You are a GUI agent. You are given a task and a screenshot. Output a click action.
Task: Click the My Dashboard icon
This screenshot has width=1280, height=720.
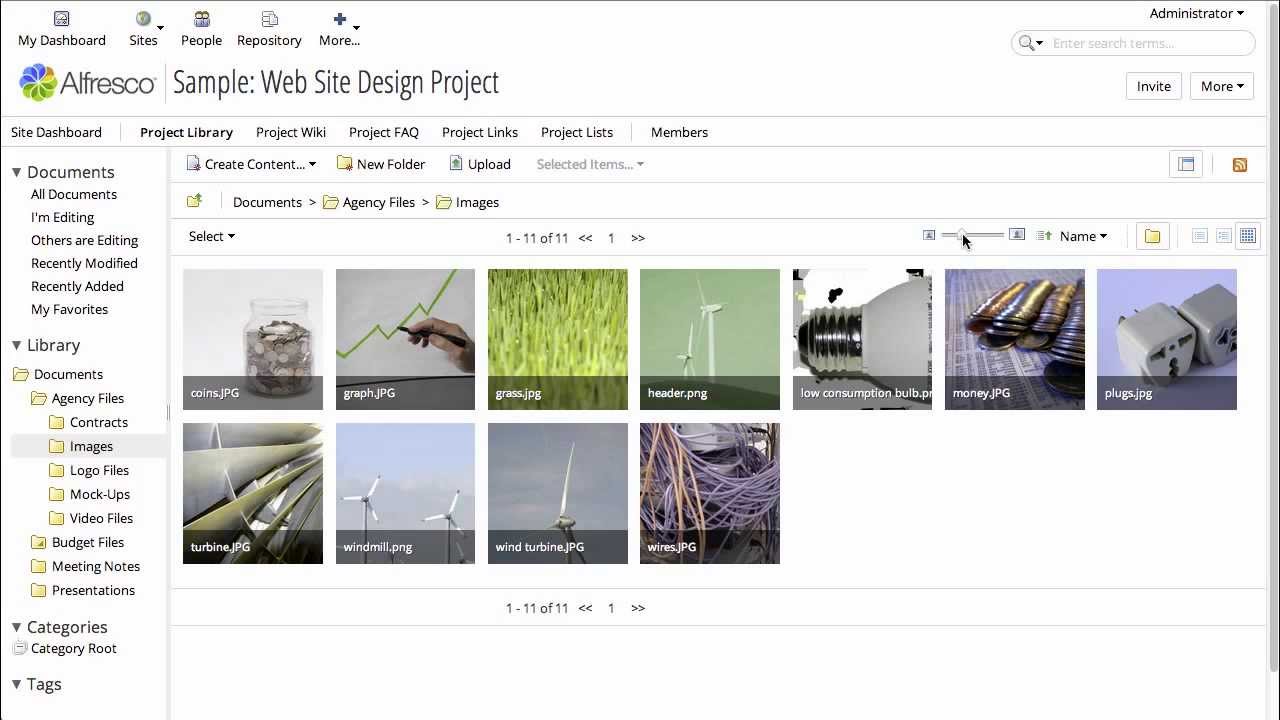pos(61,19)
